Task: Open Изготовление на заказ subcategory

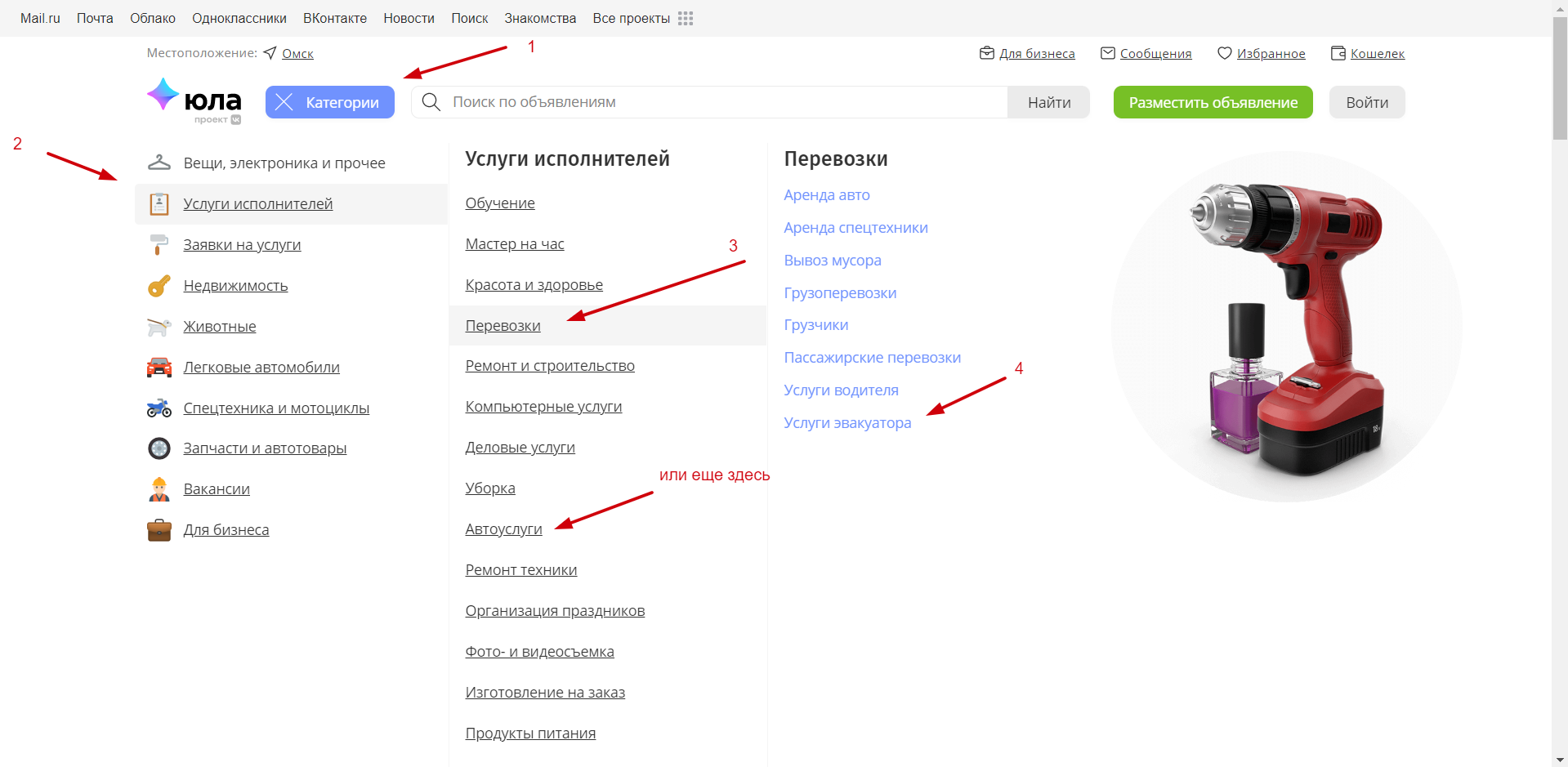Action: (x=545, y=693)
